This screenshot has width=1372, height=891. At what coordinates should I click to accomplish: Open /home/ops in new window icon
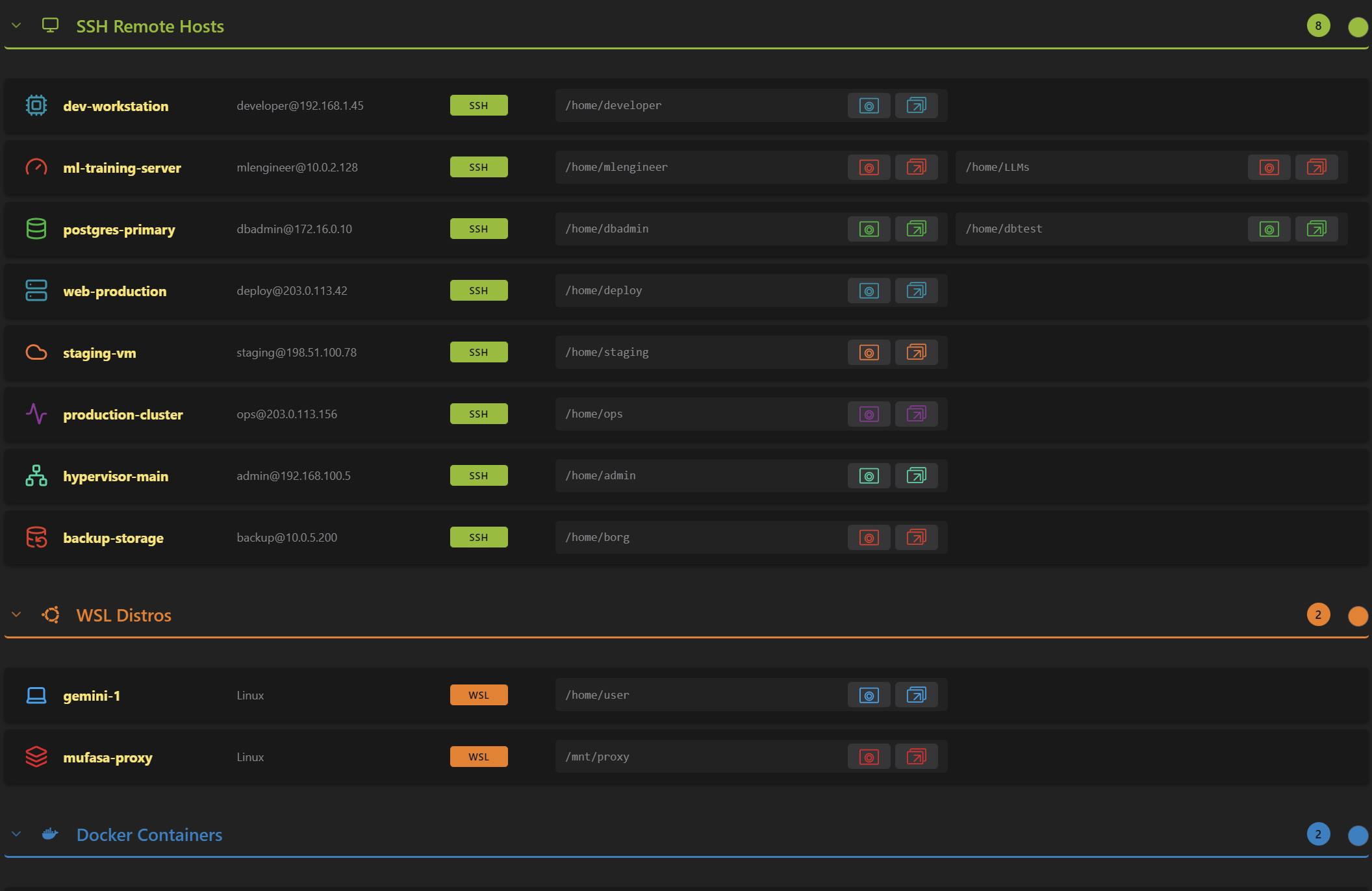tap(916, 414)
